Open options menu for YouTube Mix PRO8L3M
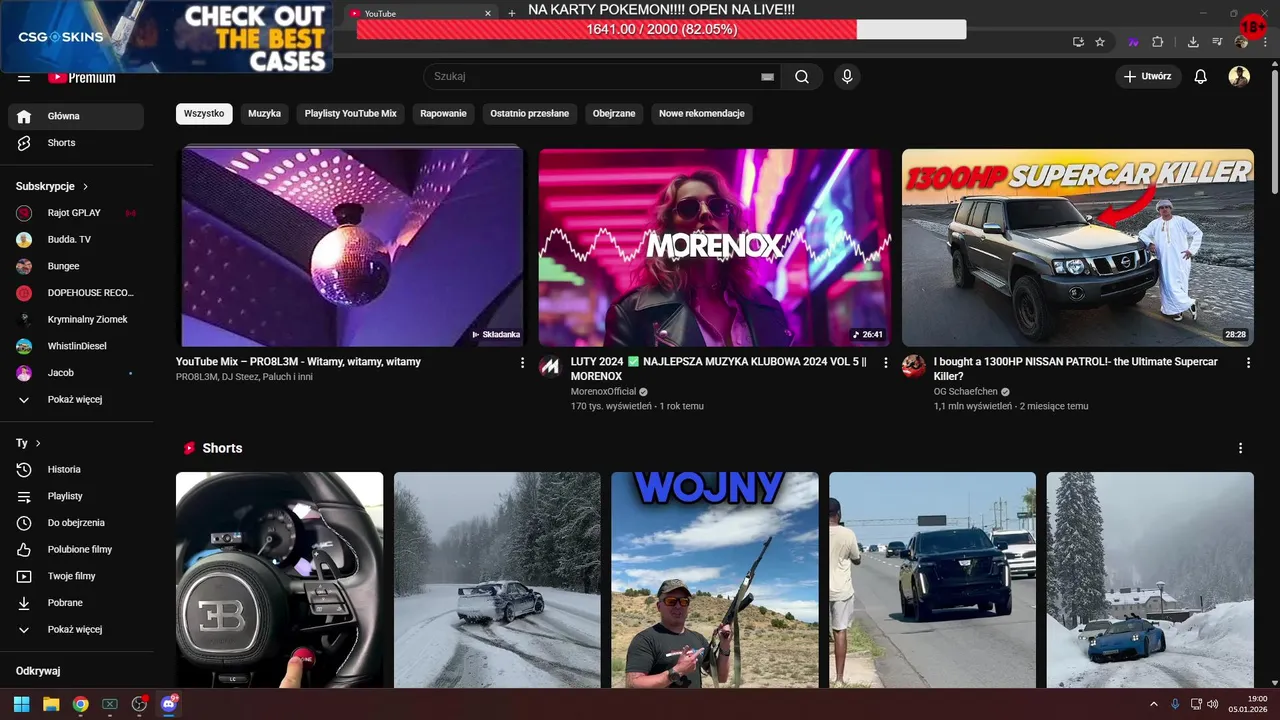 [522, 363]
